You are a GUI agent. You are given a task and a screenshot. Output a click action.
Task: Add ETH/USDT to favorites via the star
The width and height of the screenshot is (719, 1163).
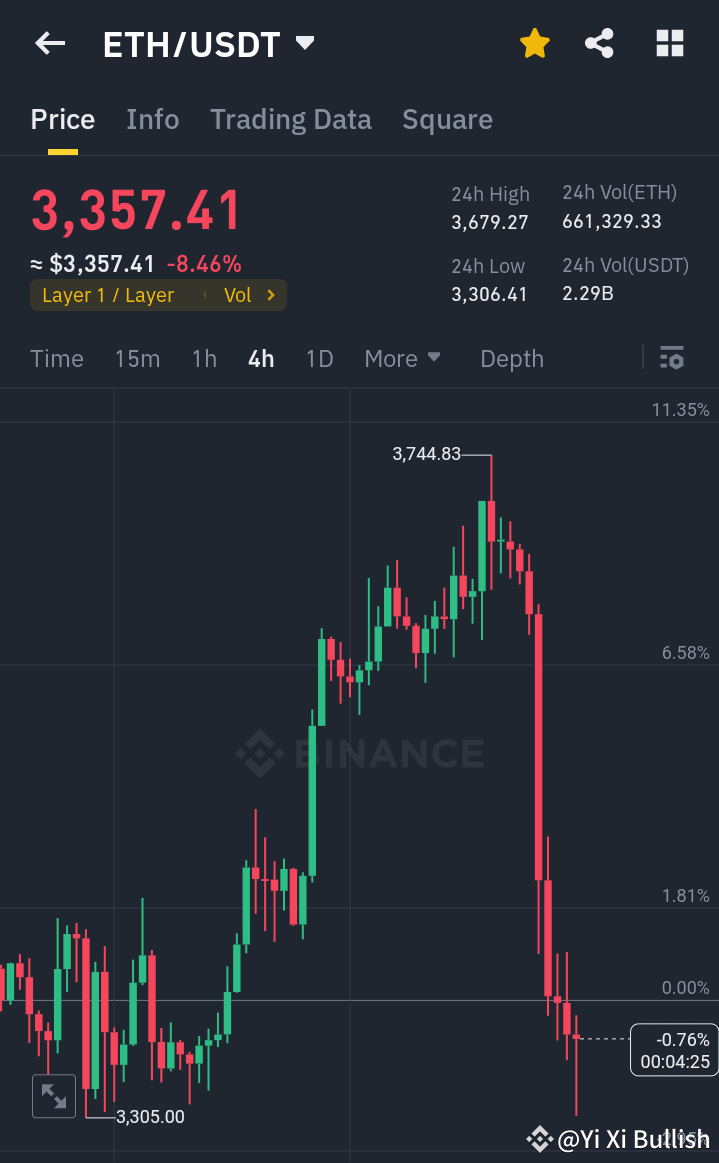pyautogui.click(x=534, y=43)
